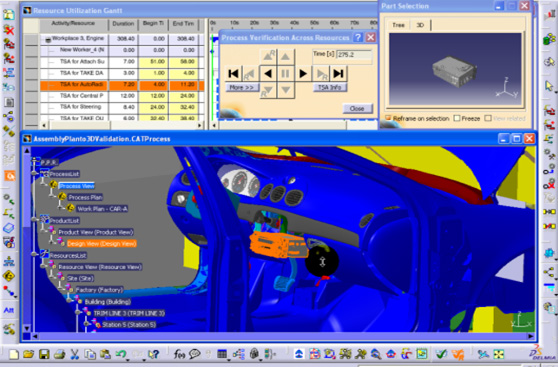Viewport: 558px width, 367px height.
Task: Enable the Freeze checkbox
Action: 457,118
